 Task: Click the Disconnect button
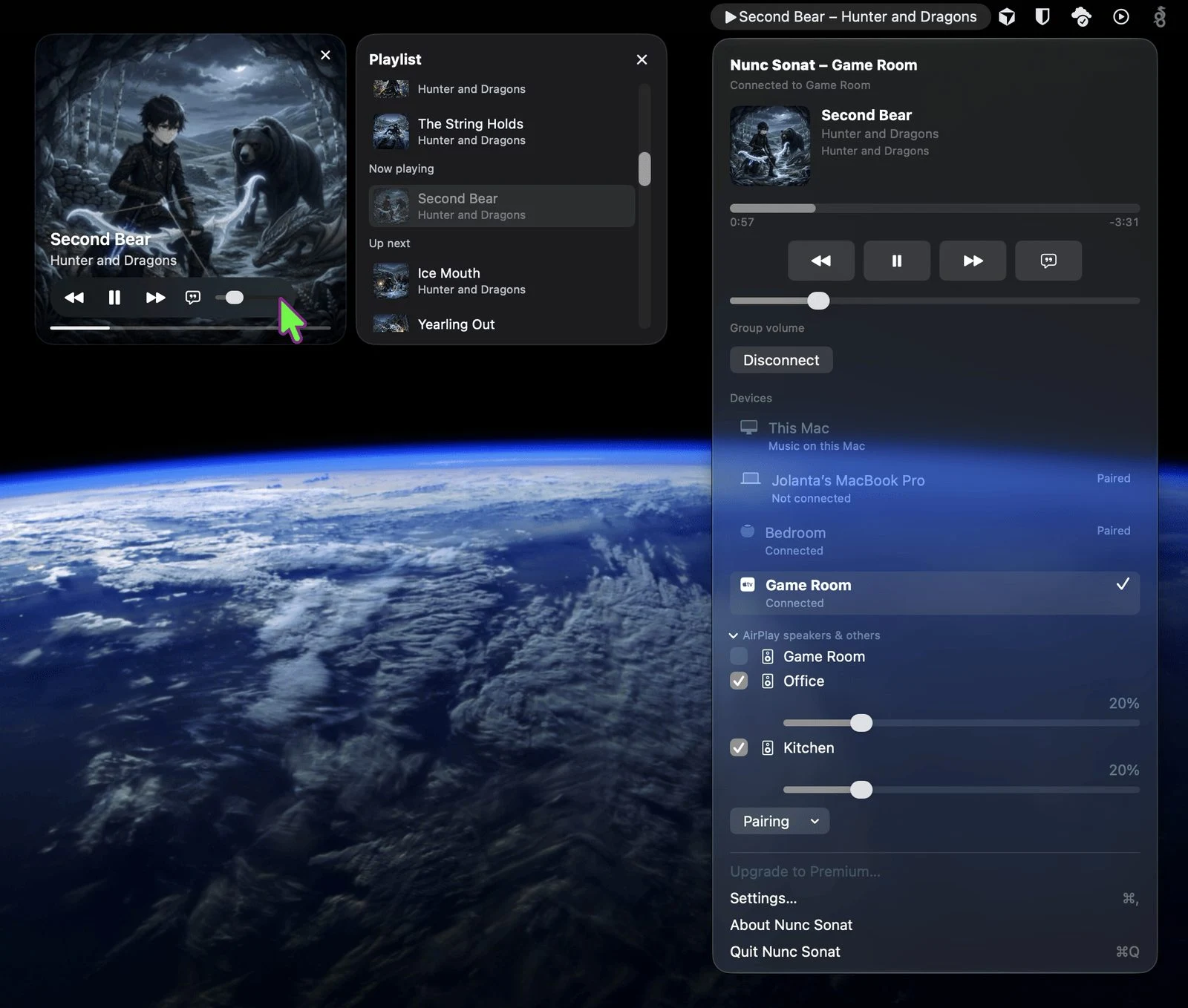coord(781,360)
